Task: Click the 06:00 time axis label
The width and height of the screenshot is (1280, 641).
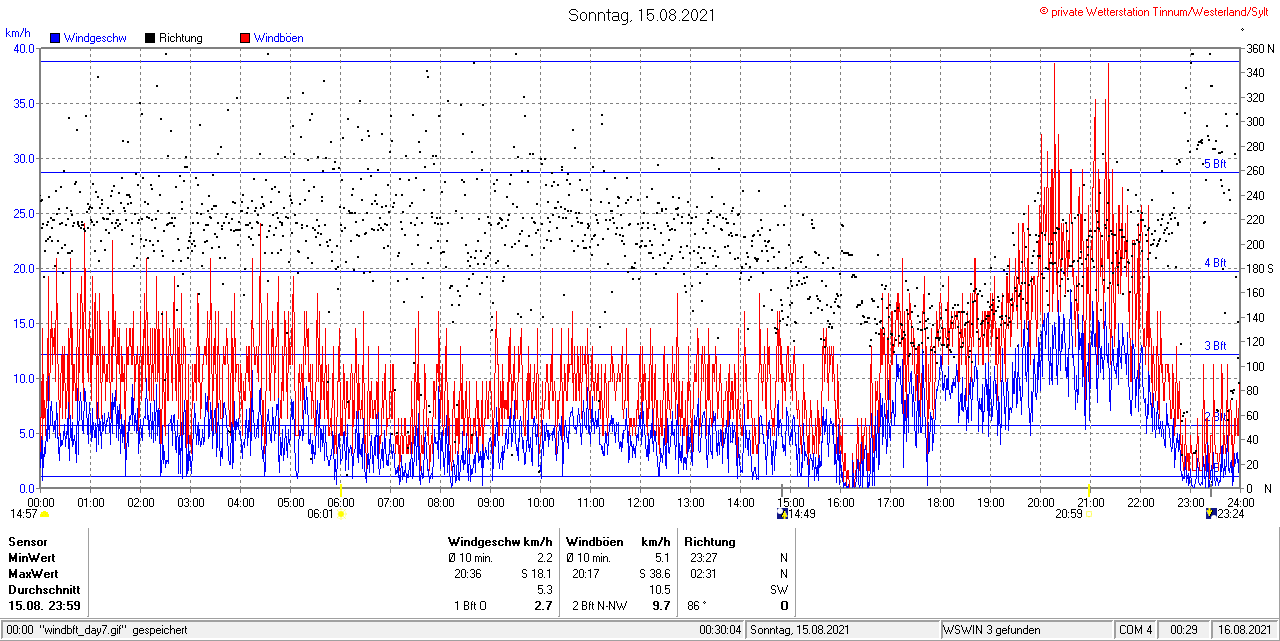Action: pos(341,502)
